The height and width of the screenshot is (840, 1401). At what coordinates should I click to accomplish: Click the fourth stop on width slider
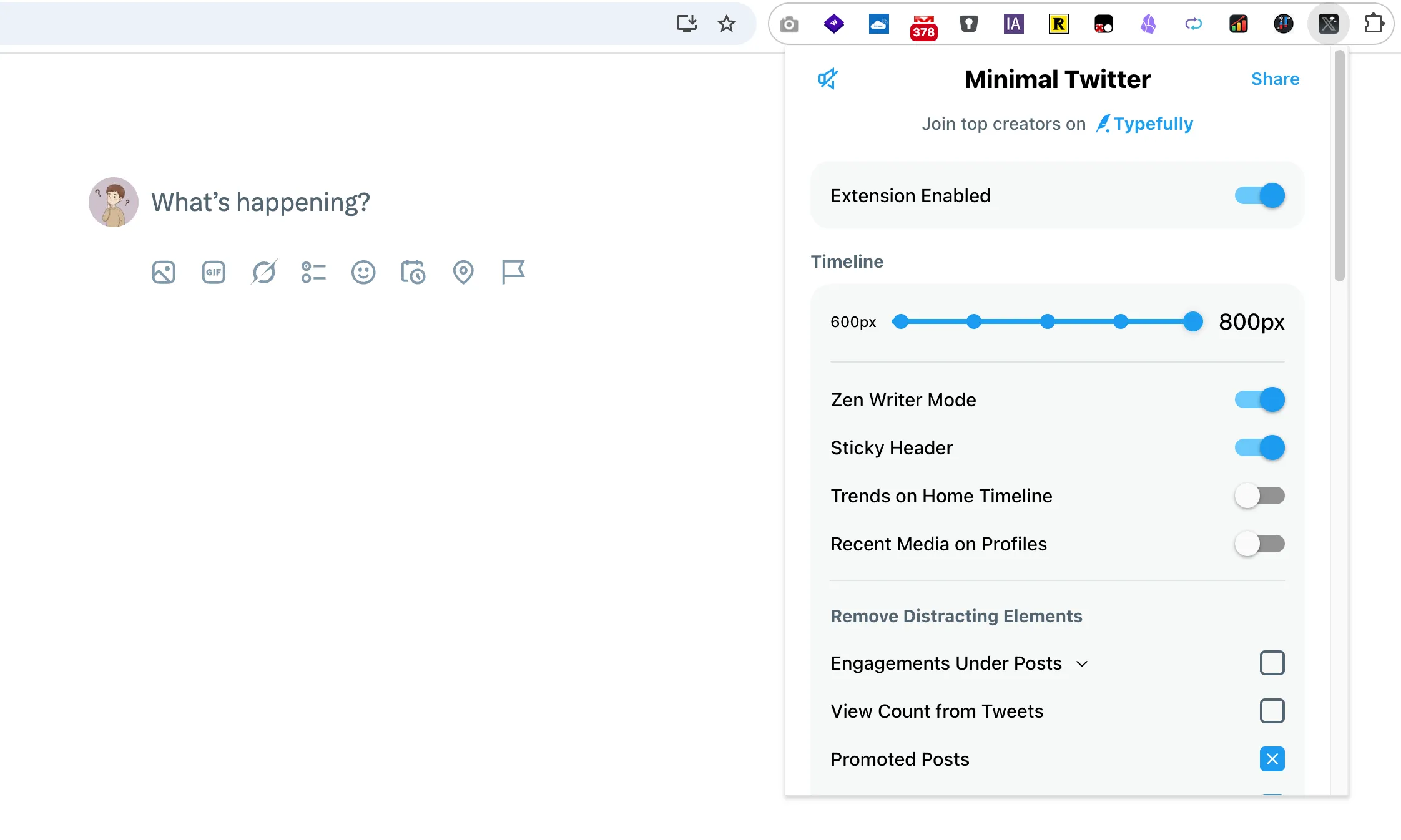click(x=1121, y=321)
